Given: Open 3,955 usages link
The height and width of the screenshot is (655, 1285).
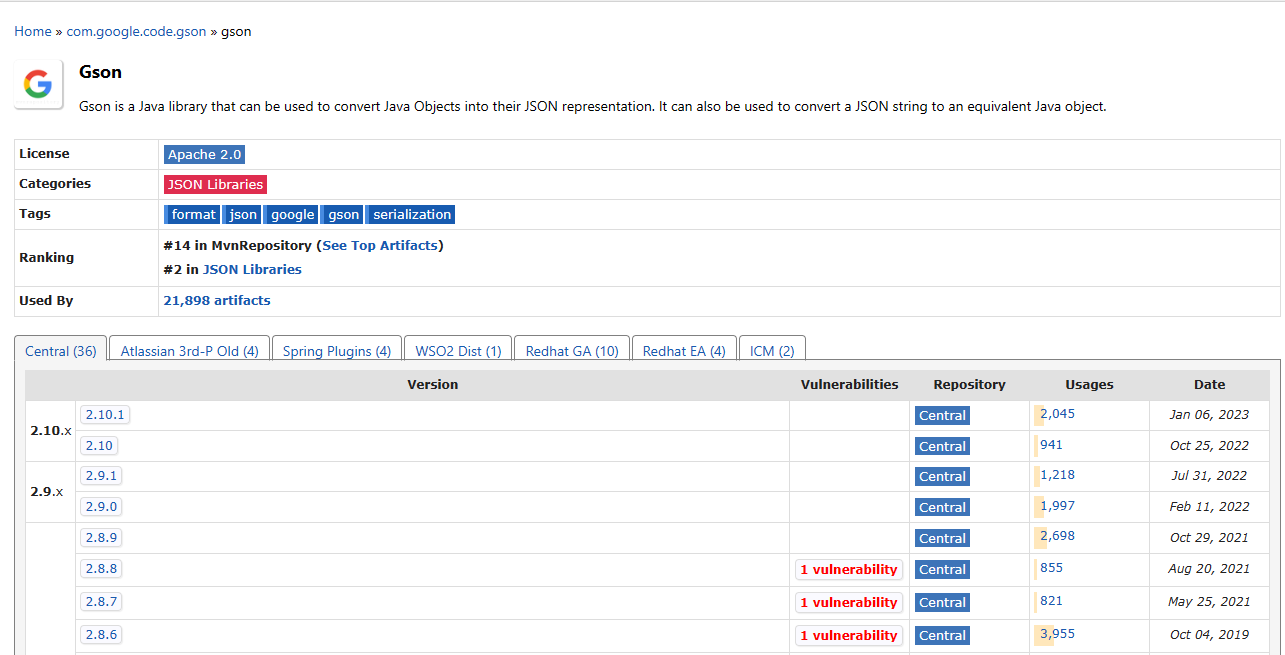Looking at the screenshot, I should [x=1057, y=633].
